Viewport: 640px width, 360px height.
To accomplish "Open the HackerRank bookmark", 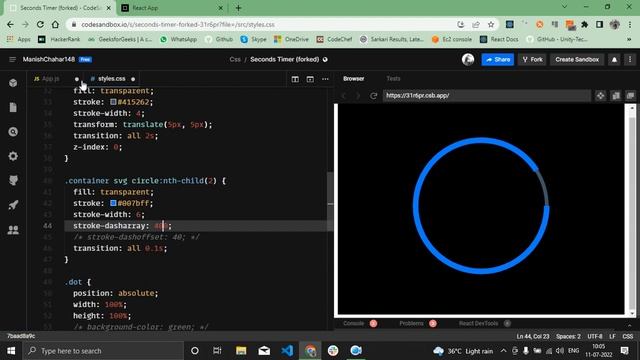I will 60,39.
